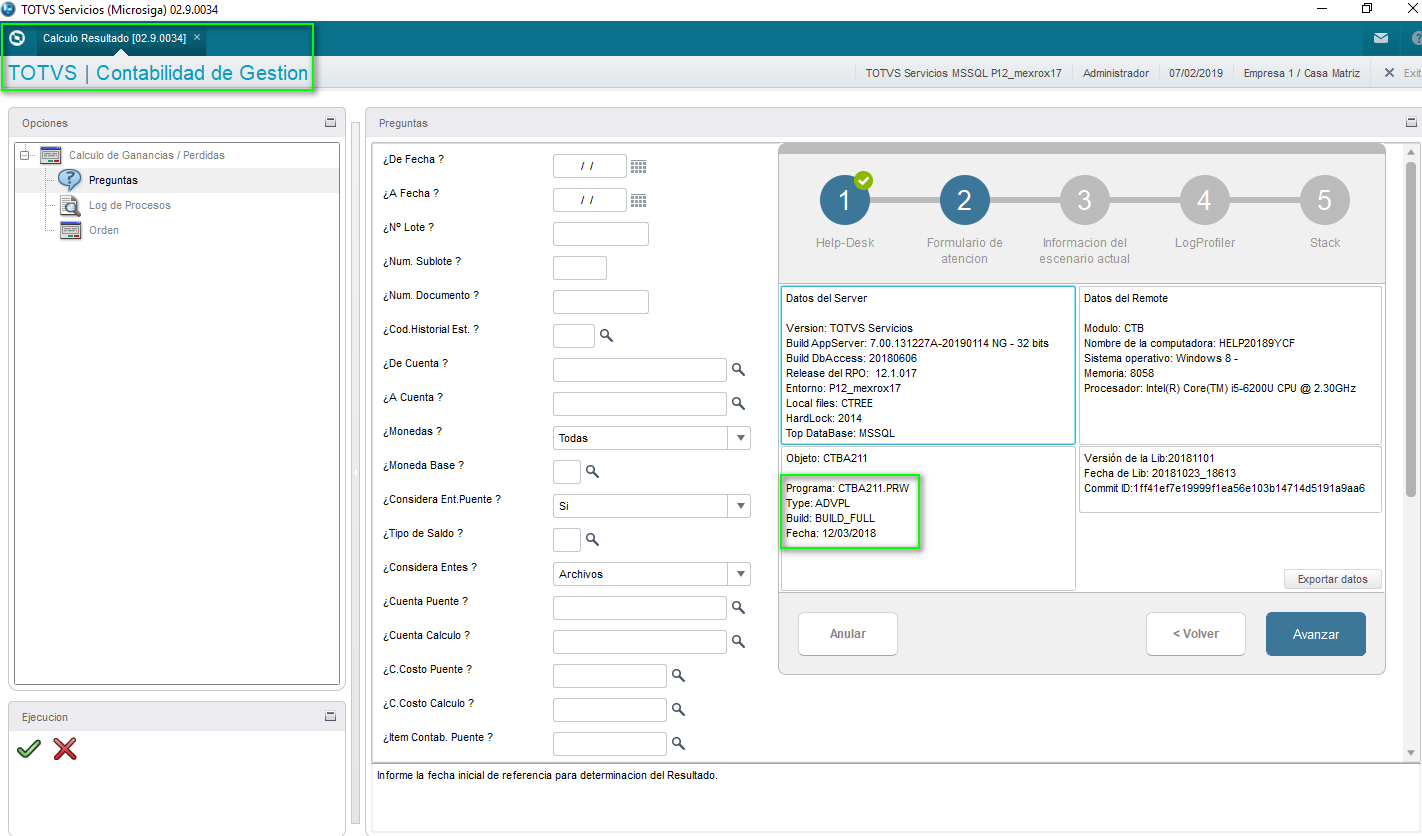Search lookup for C.Costo Puente
The width and height of the screenshot is (1422, 836).
click(x=678, y=676)
